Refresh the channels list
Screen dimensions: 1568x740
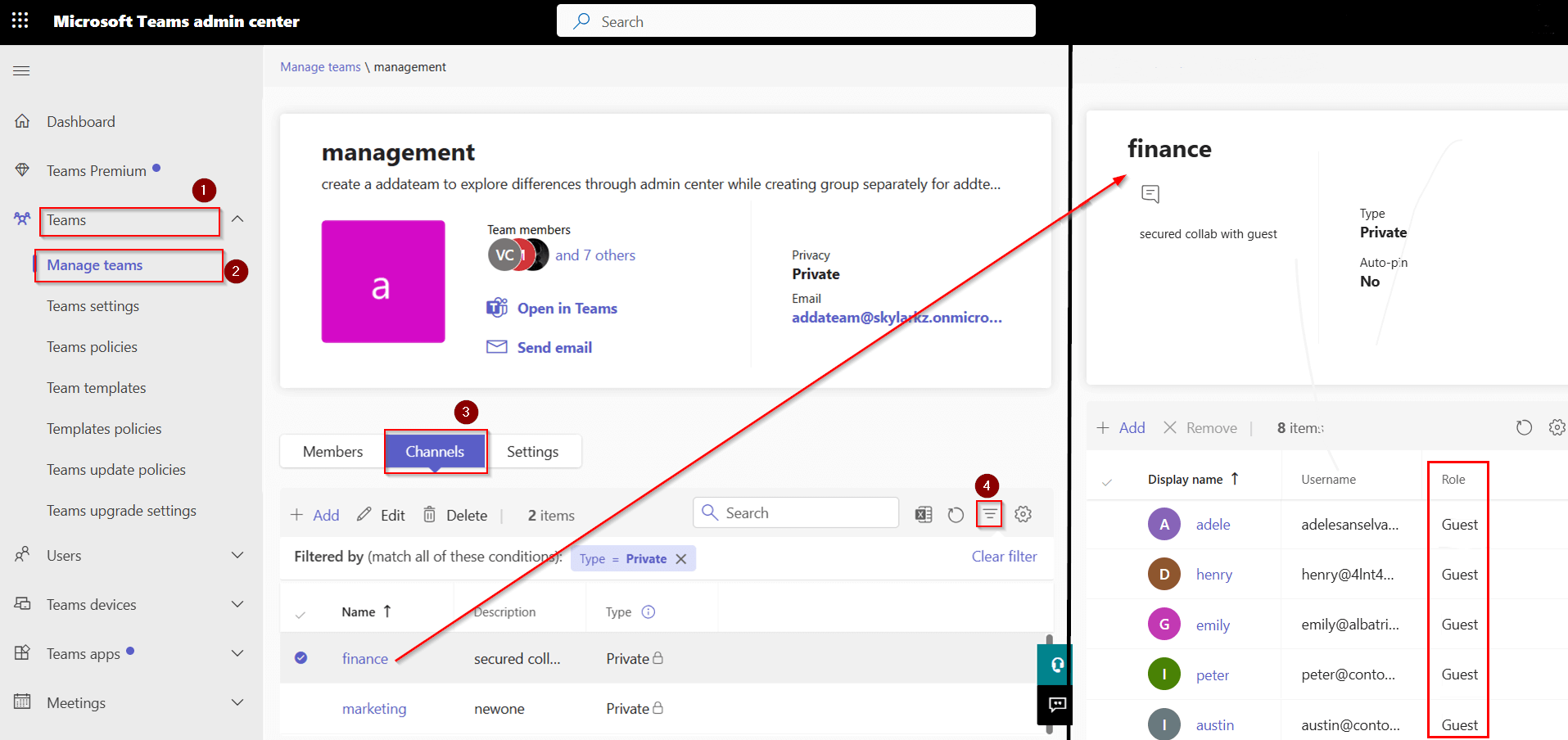tap(956, 514)
